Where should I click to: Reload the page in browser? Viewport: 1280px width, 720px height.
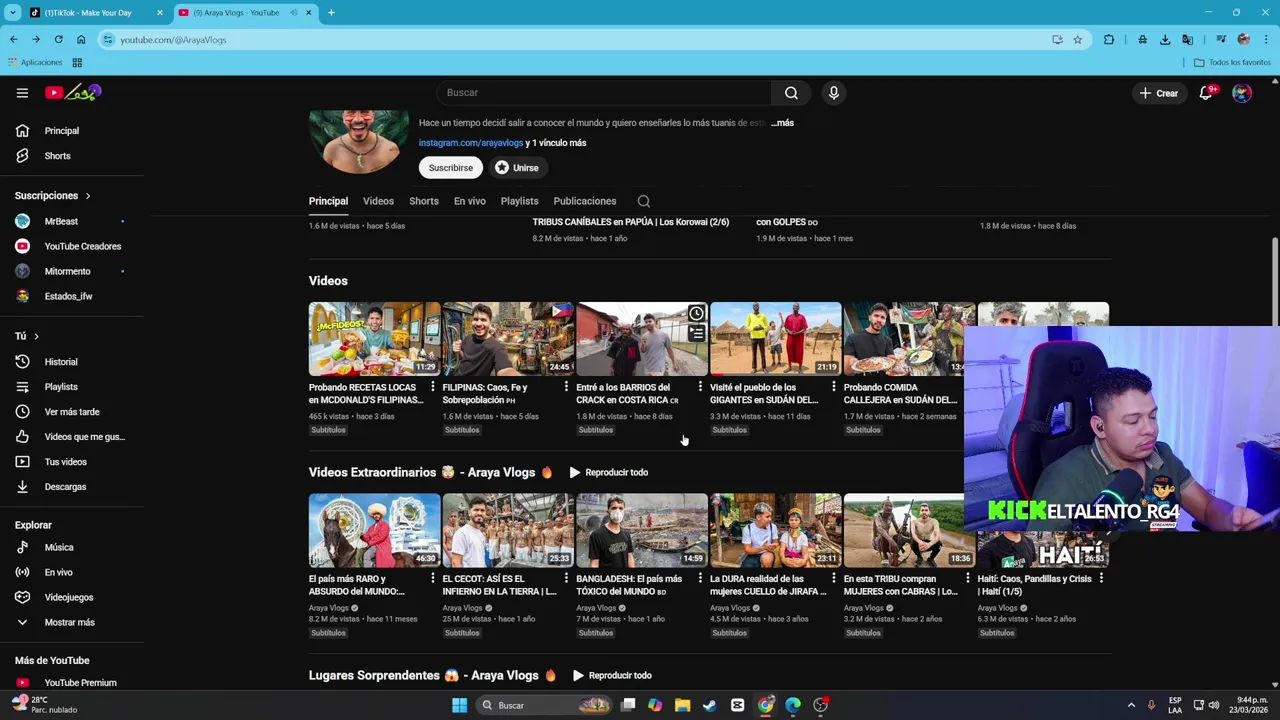(x=59, y=40)
